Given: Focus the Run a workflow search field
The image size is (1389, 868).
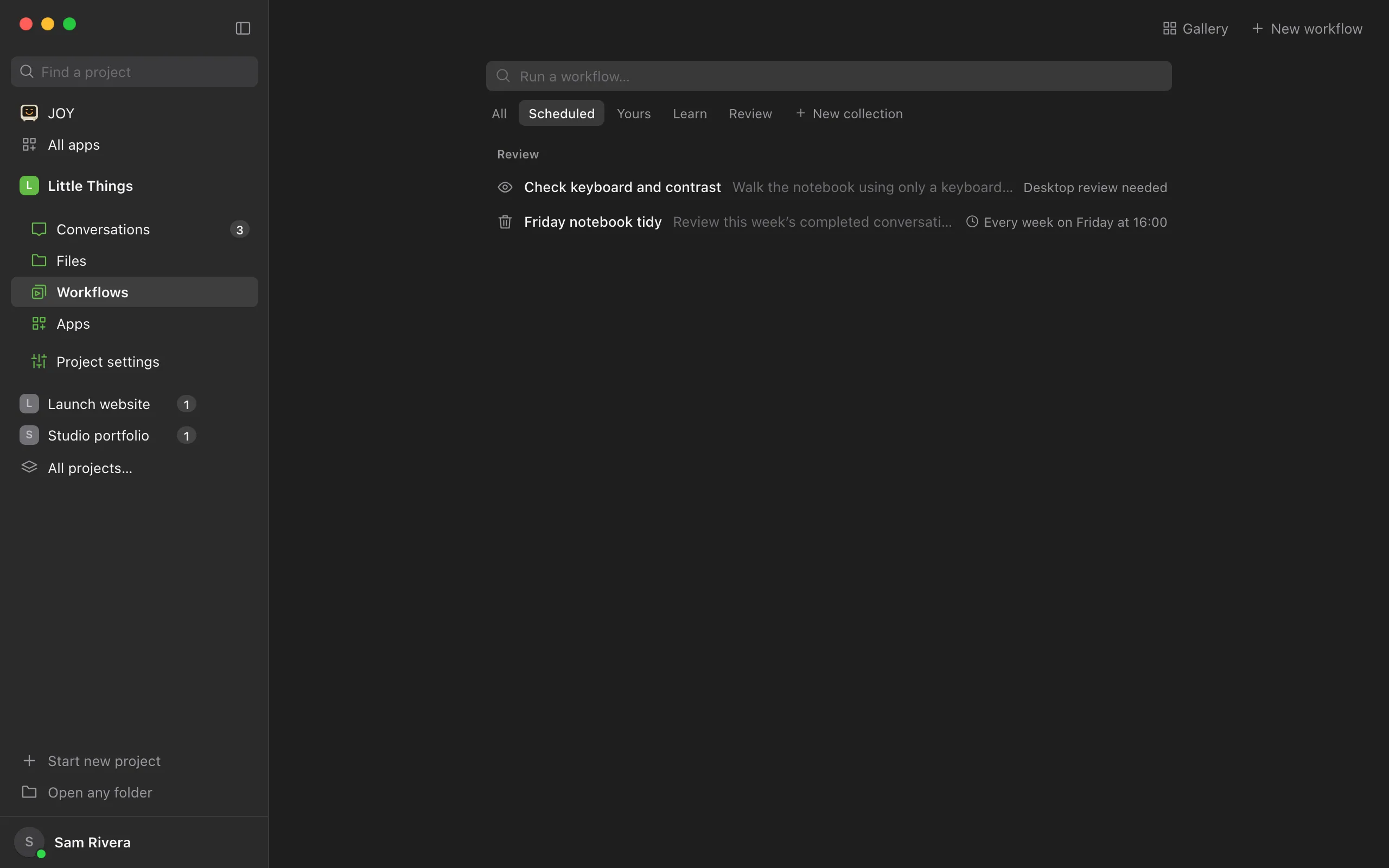Looking at the screenshot, I should click(x=828, y=76).
